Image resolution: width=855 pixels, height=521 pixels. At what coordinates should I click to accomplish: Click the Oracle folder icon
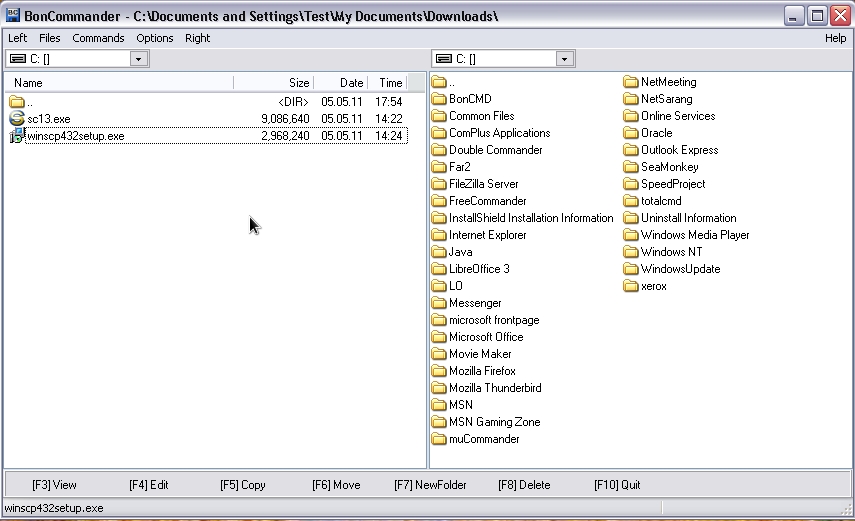pyautogui.click(x=631, y=133)
